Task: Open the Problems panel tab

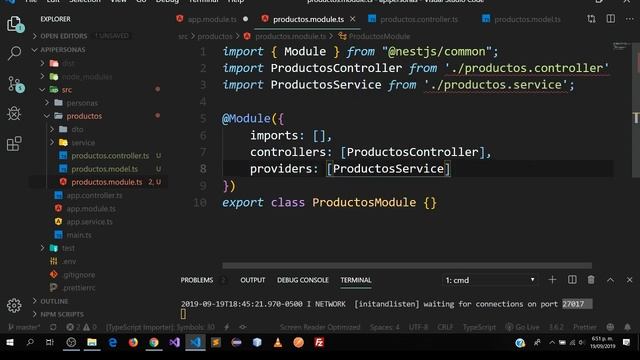Action: pos(197,280)
